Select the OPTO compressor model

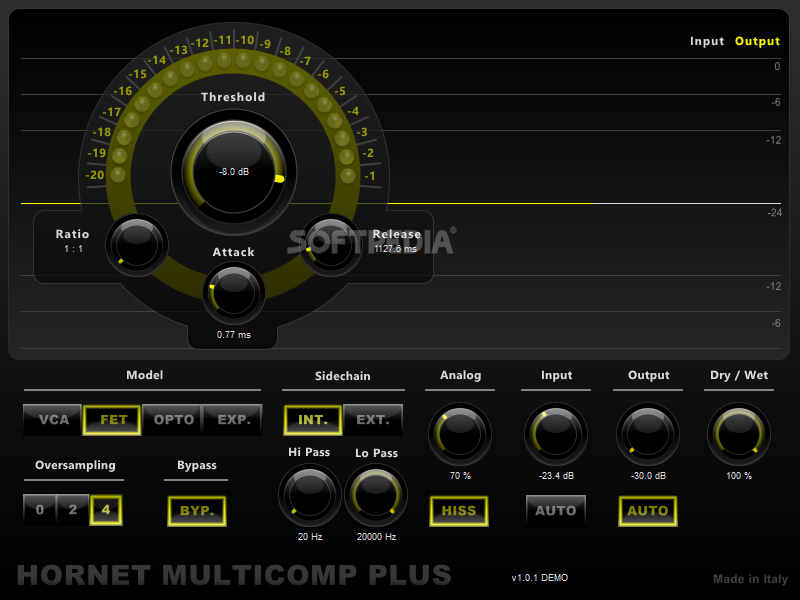pos(172,419)
